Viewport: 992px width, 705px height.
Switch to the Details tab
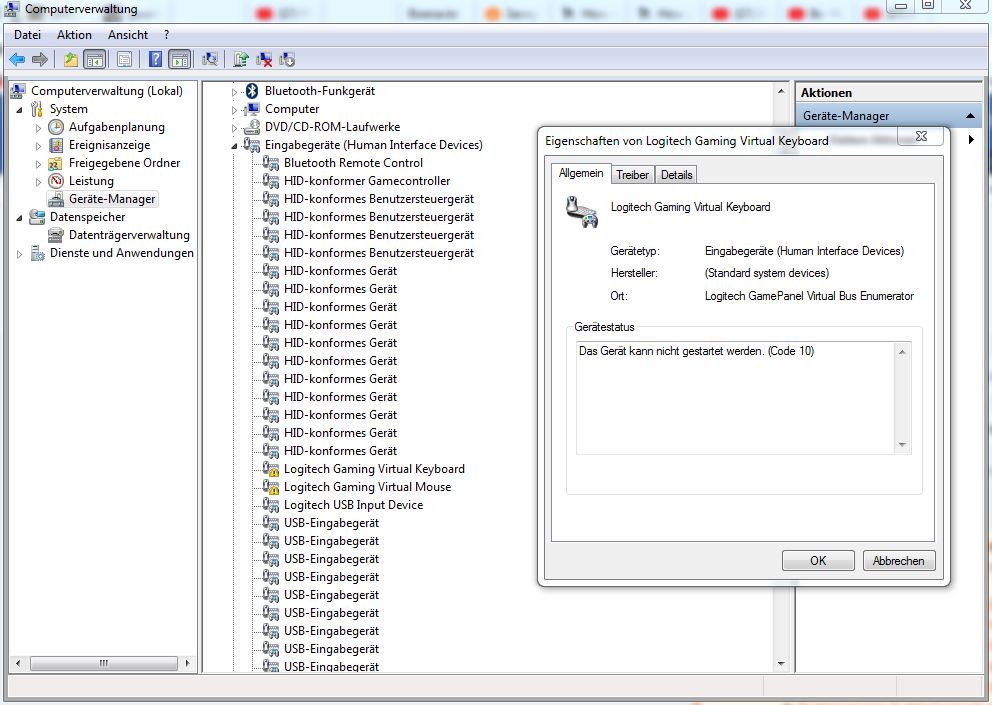pos(676,175)
